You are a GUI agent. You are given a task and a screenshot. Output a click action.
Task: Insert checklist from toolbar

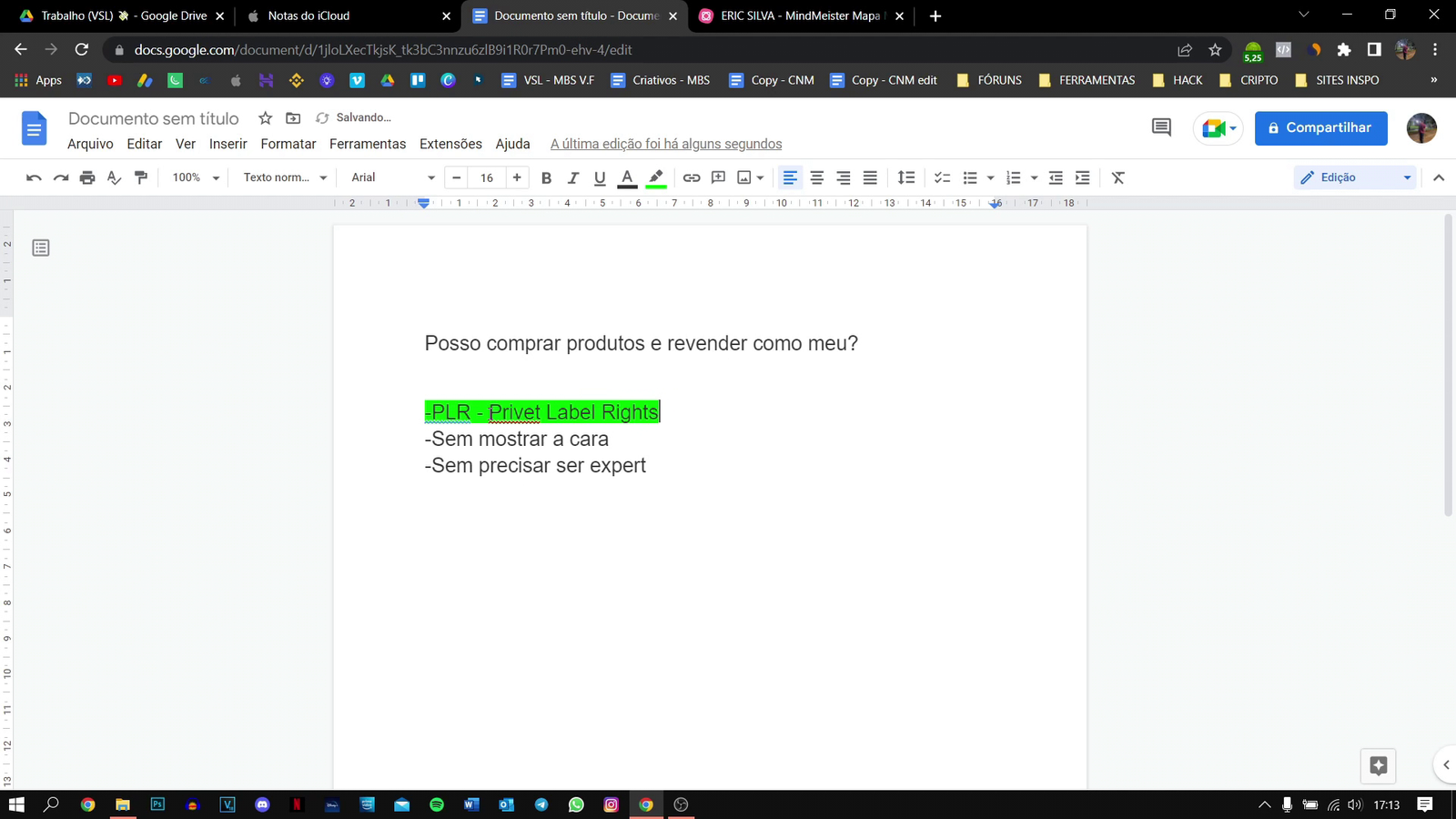(942, 177)
